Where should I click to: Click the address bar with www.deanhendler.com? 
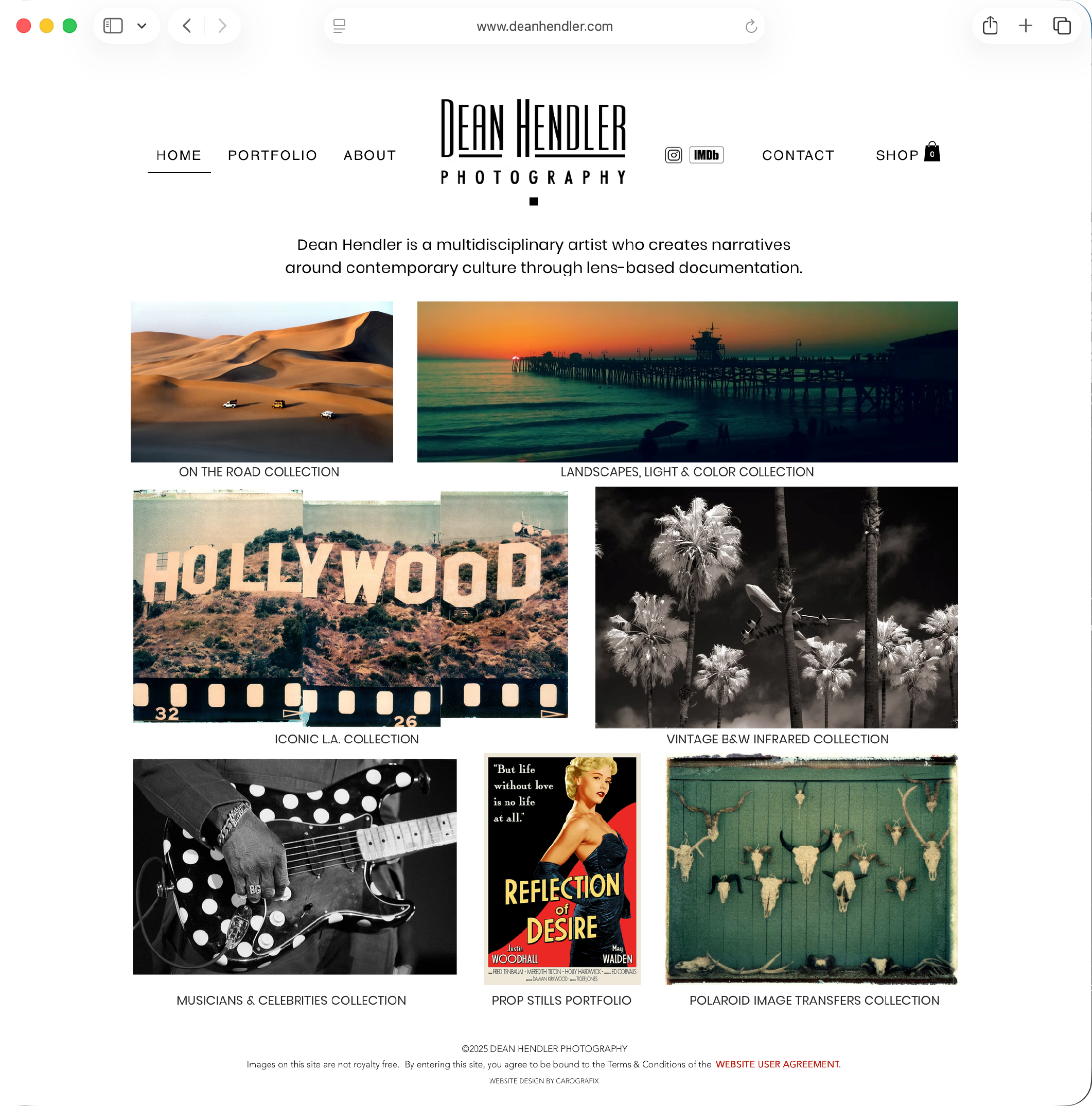tap(544, 26)
